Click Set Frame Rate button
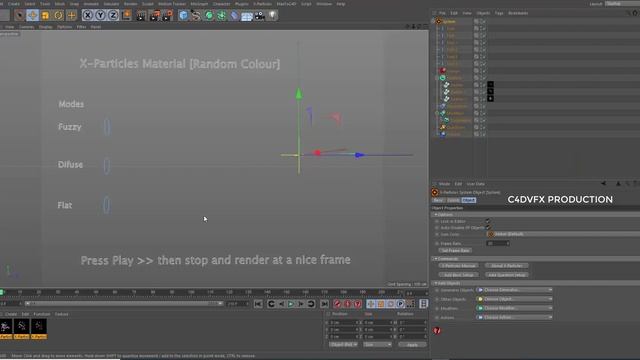The height and width of the screenshot is (360, 640). tap(455, 251)
